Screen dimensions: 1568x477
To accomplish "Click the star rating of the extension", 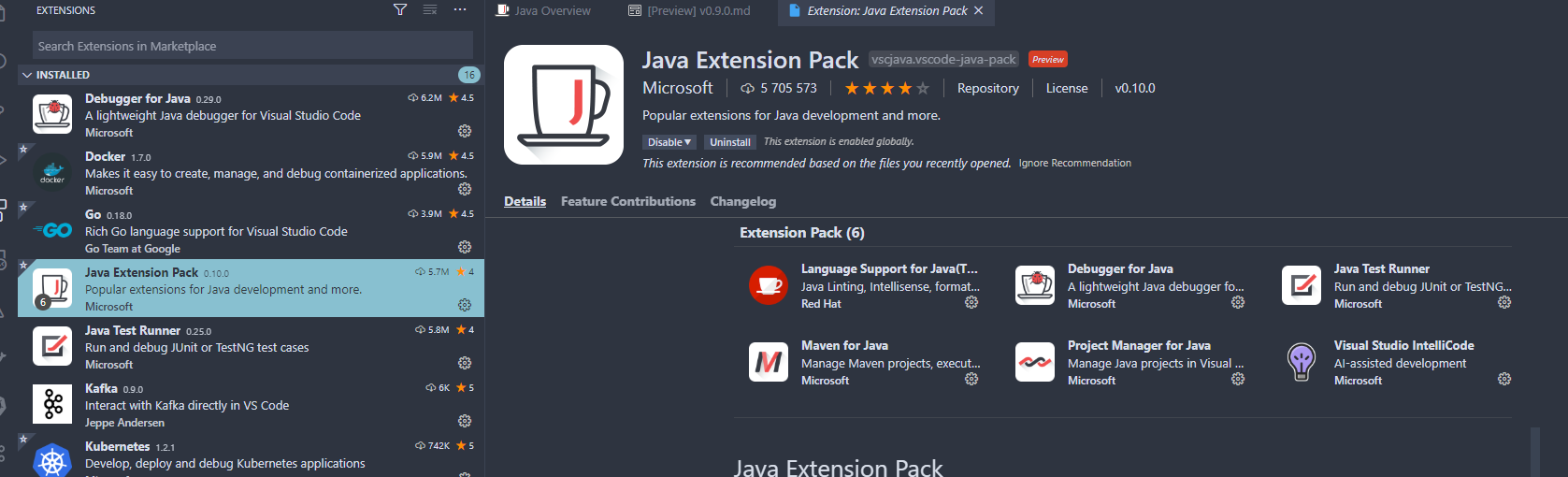I will (886, 88).
